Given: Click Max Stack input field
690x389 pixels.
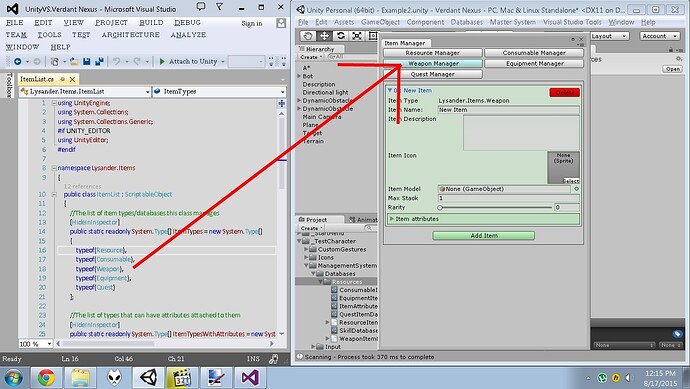Looking at the screenshot, I should click(x=508, y=198).
